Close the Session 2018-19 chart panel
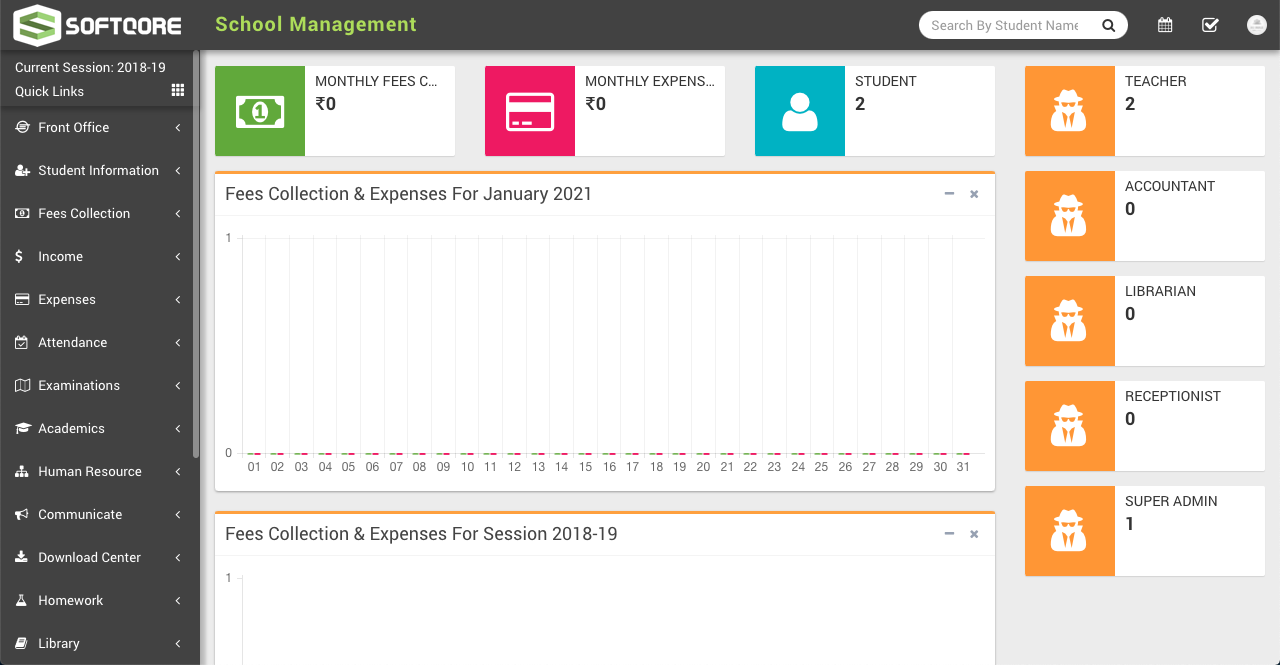This screenshot has width=1280, height=665. coord(974,534)
